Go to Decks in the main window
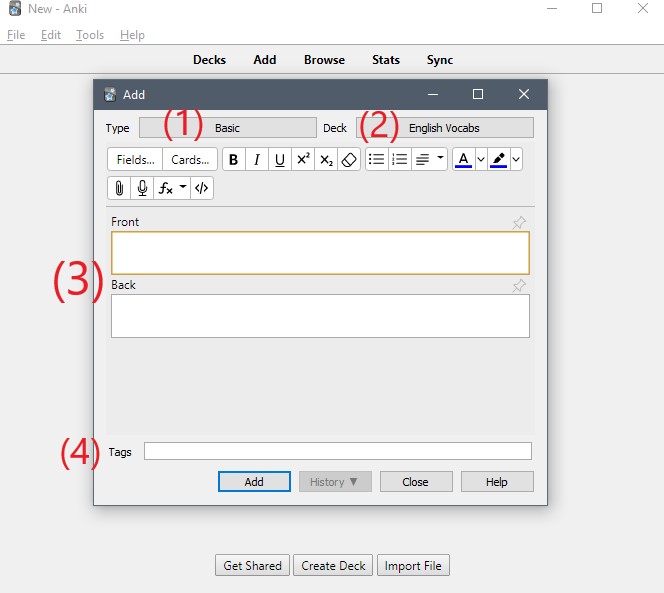664x593 pixels. 210,60
